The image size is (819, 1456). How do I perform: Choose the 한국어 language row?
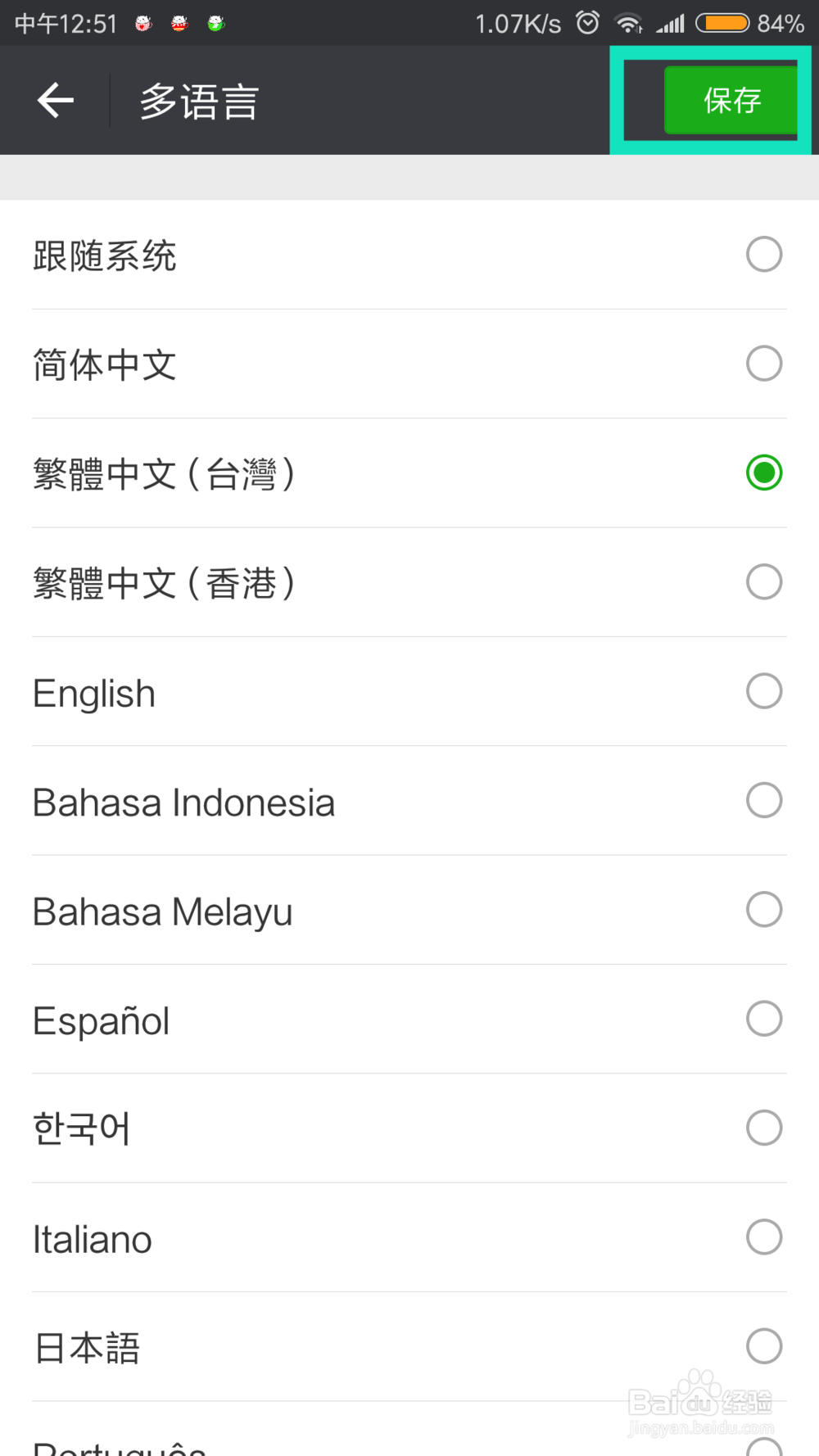[x=409, y=1128]
